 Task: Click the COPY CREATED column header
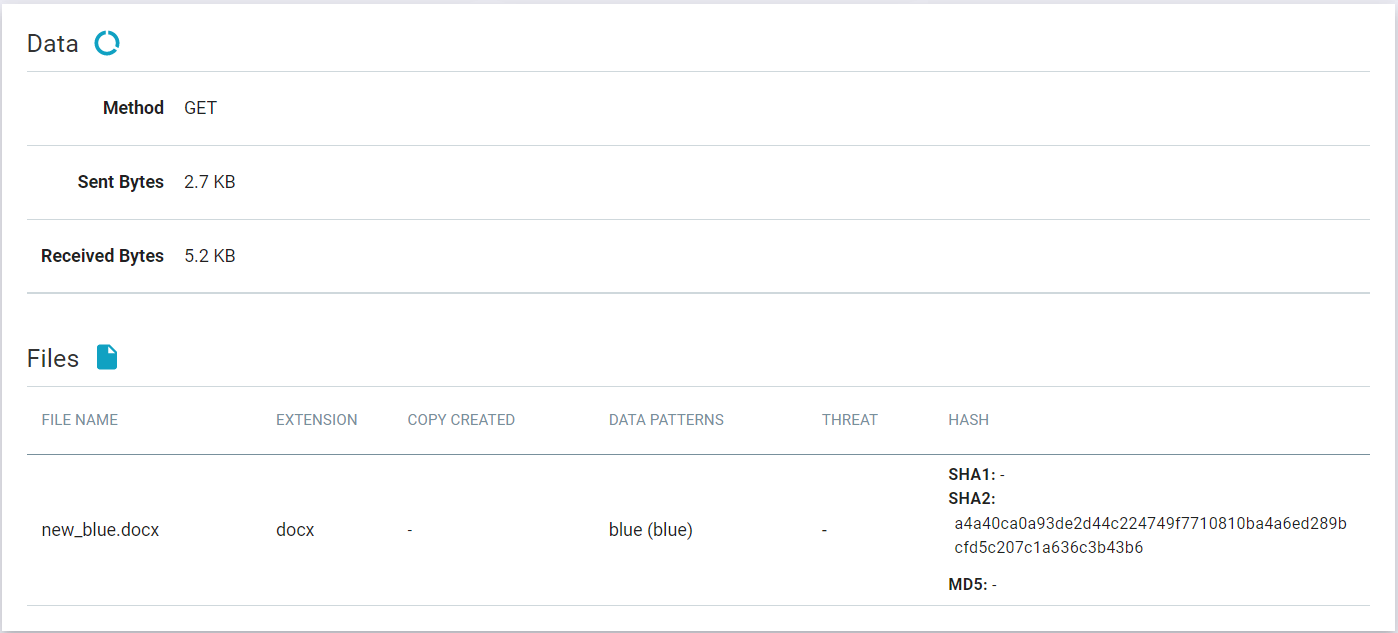pyautogui.click(x=461, y=419)
